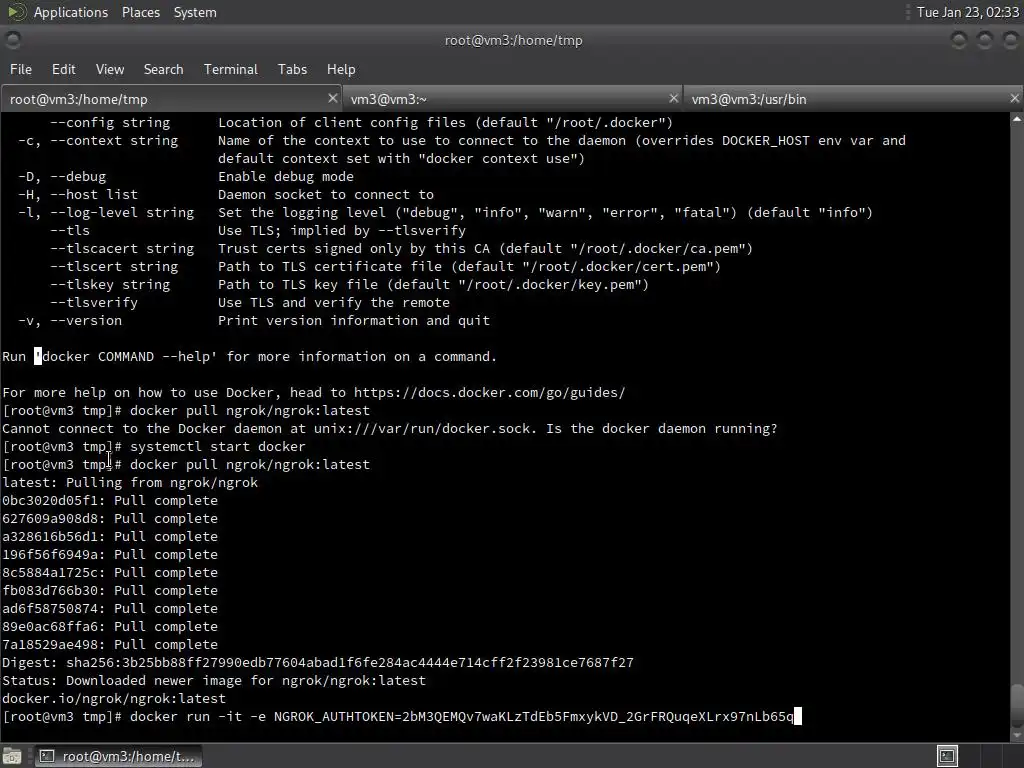Click the Digest sha256 hash line
The height and width of the screenshot is (768, 1024).
(317, 662)
